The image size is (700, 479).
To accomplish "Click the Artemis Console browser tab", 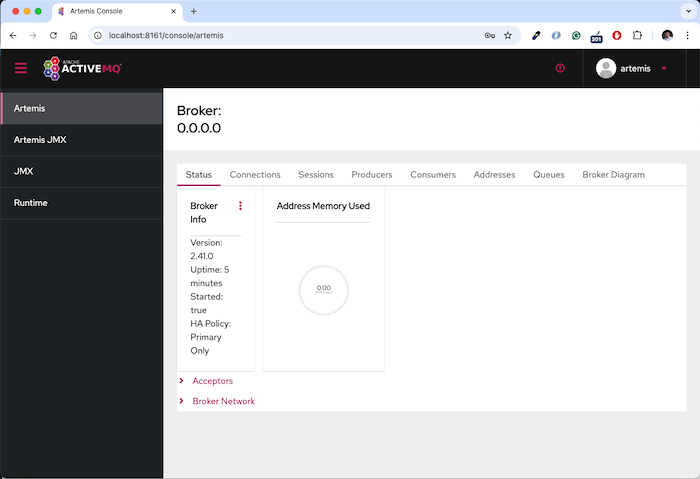I will pyautogui.click(x=117, y=11).
